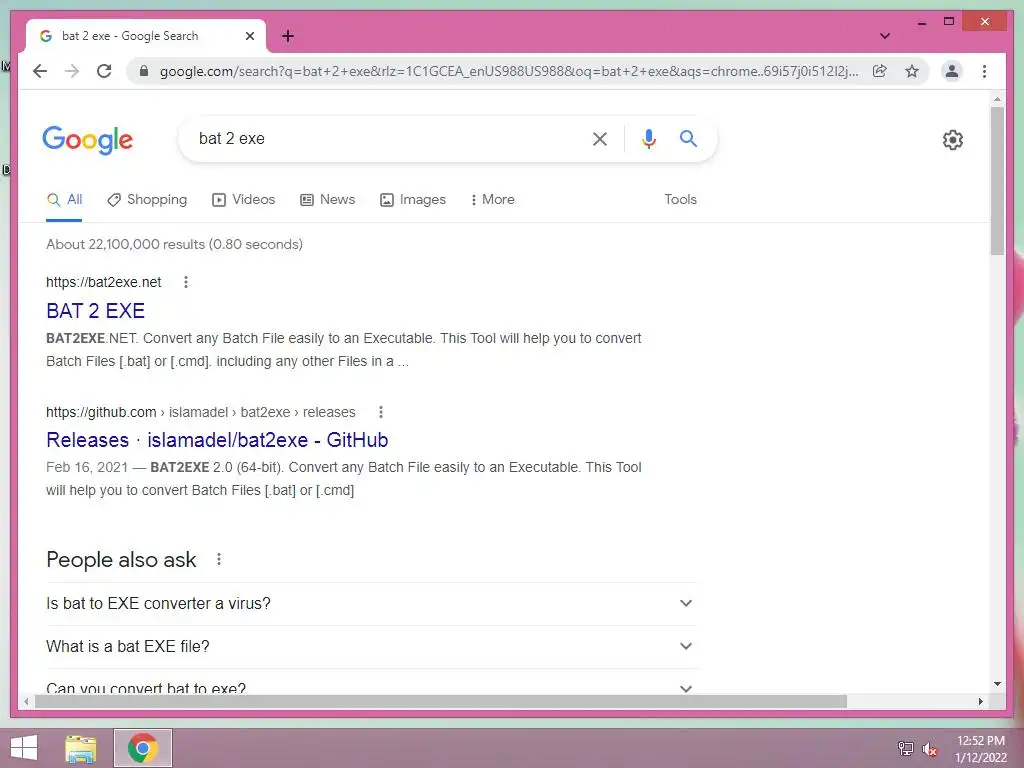Click the Google logo
Viewport: 1024px width, 768px height.
pyautogui.click(x=88, y=140)
